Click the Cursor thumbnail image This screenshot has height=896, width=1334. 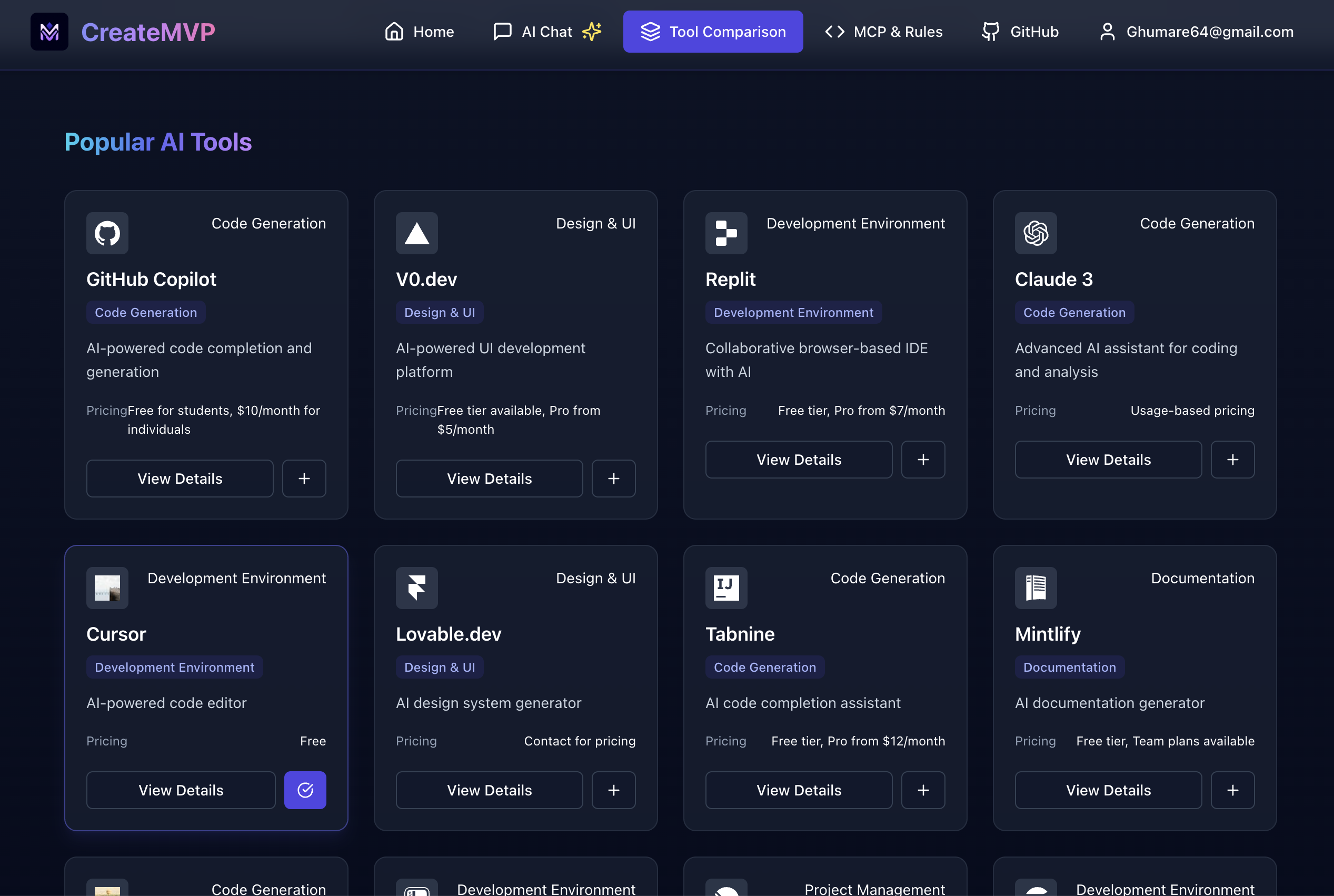pos(107,588)
